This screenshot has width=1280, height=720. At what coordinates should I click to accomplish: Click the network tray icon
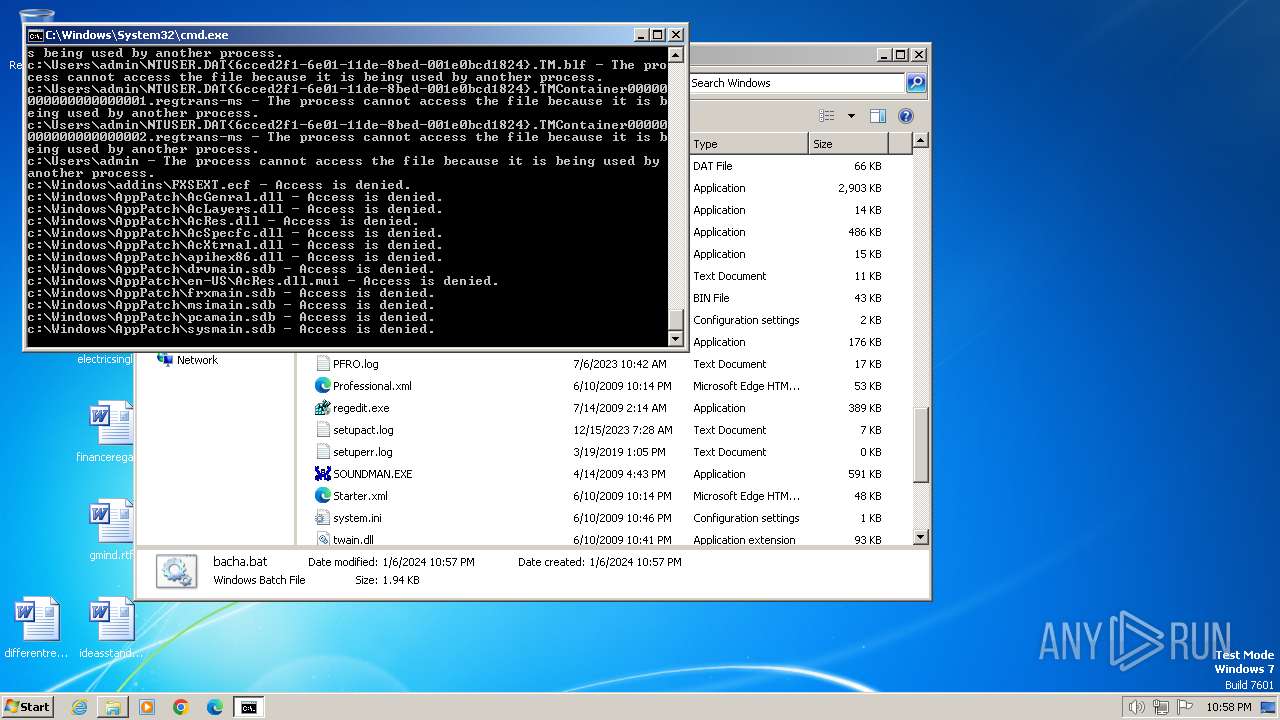coord(1160,707)
